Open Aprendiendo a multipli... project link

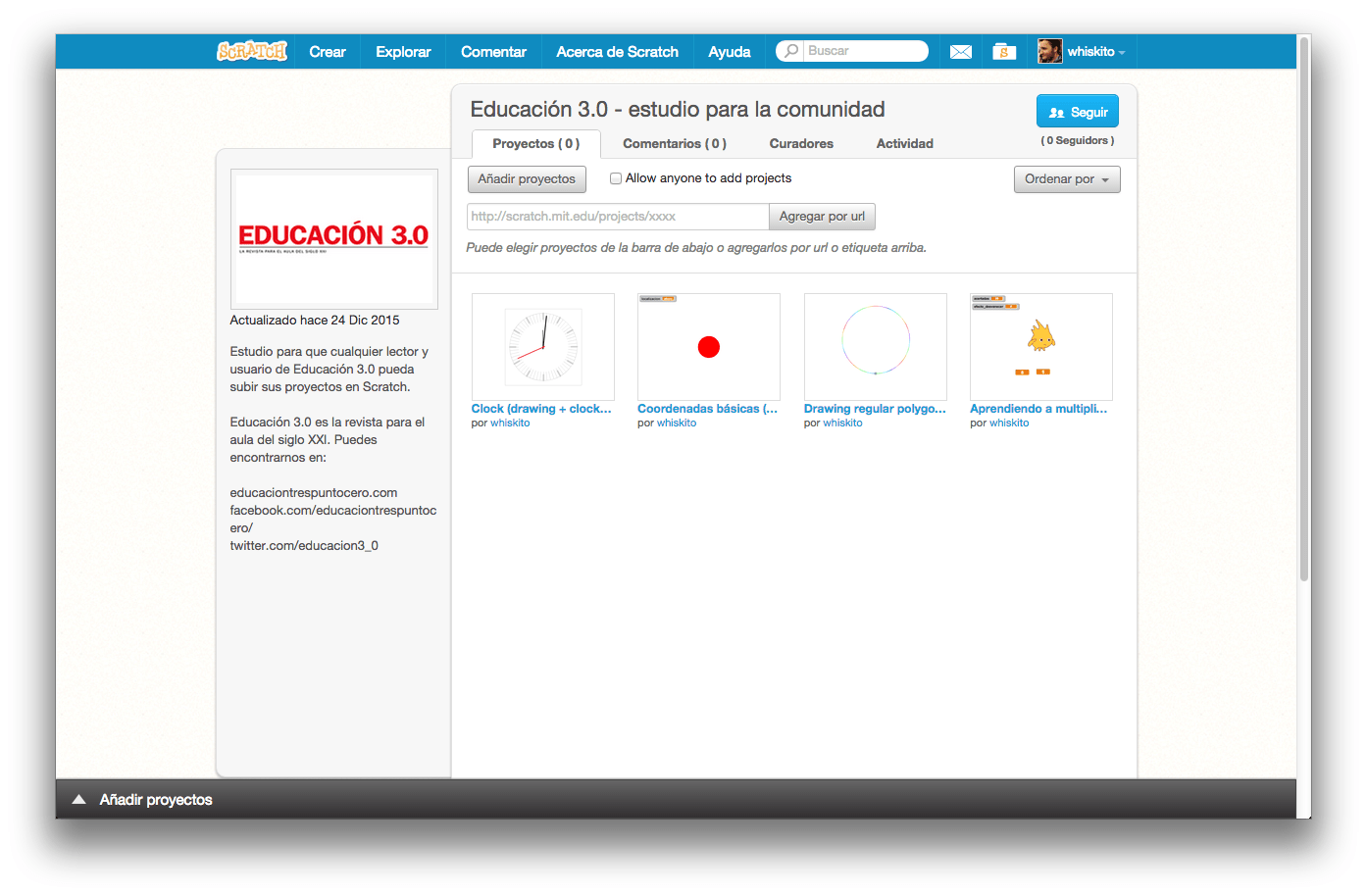(1038, 409)
